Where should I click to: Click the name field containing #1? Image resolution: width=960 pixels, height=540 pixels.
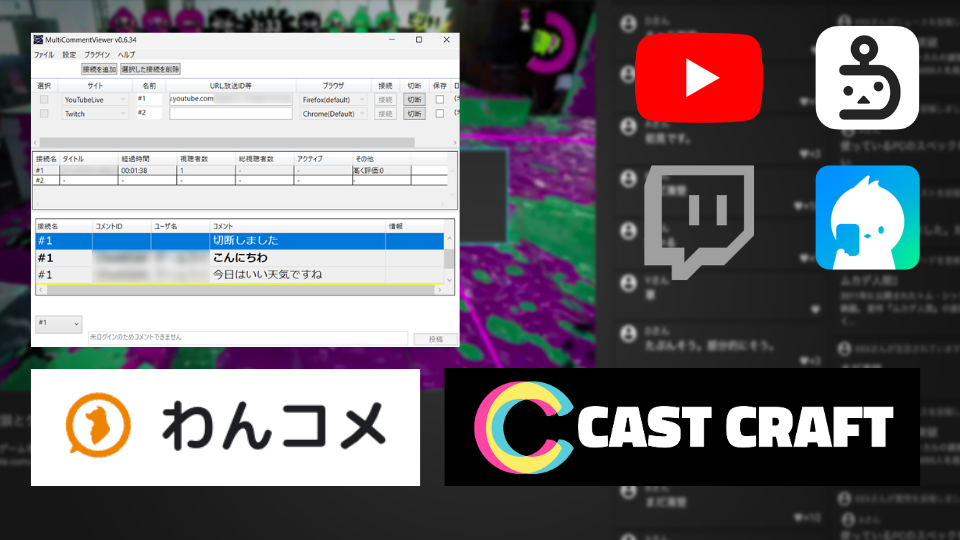[x=149, y=99]
